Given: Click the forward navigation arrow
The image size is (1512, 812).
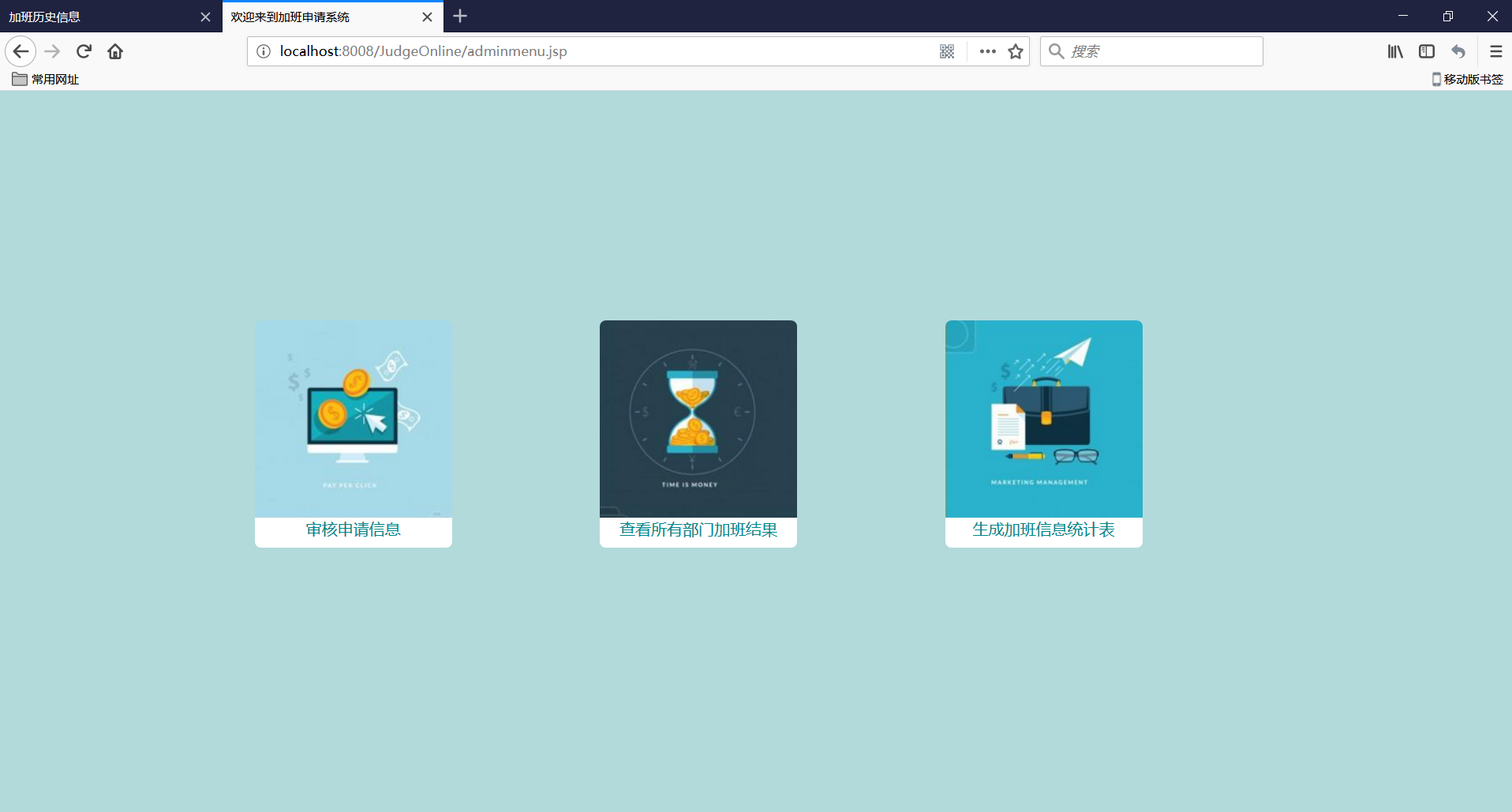Looking at the screenshot, I should [52, 51].
